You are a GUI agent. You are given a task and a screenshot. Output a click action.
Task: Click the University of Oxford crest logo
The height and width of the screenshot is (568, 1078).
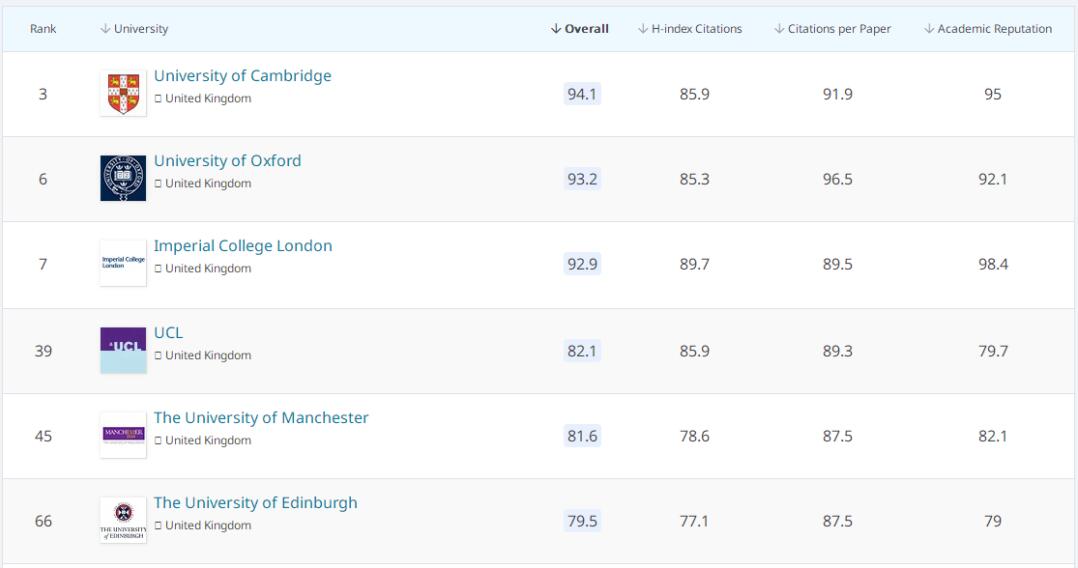tap(123, 179)
